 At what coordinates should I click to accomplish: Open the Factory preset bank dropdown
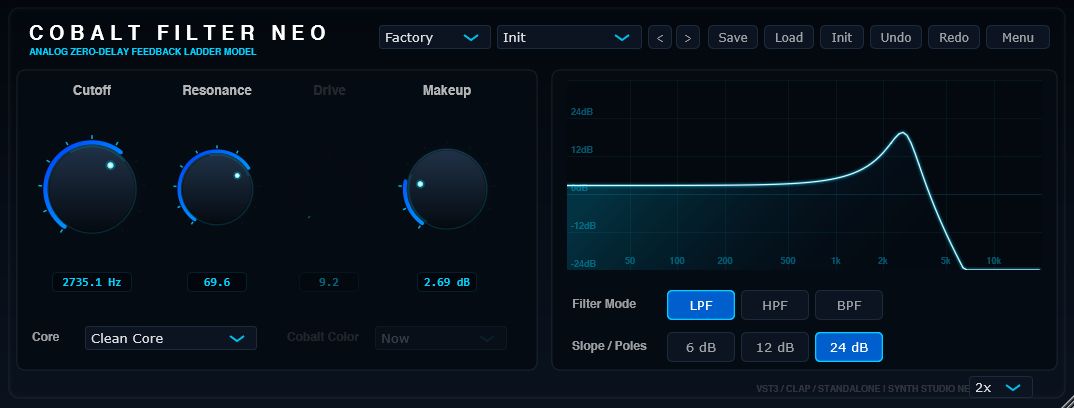(434, 37)
